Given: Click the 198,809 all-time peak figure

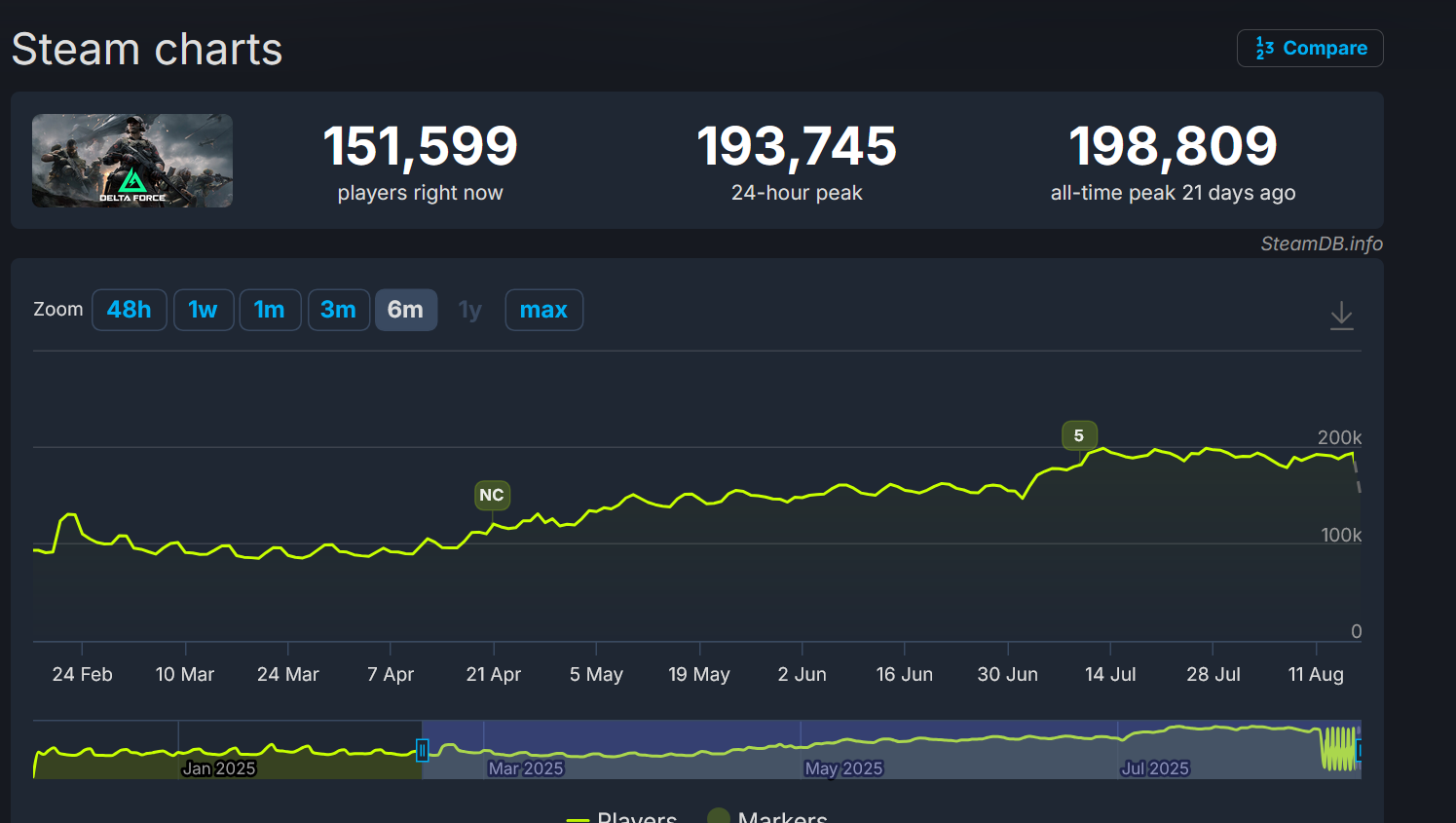Looking at the screenshot, I should pos(1173,146).
